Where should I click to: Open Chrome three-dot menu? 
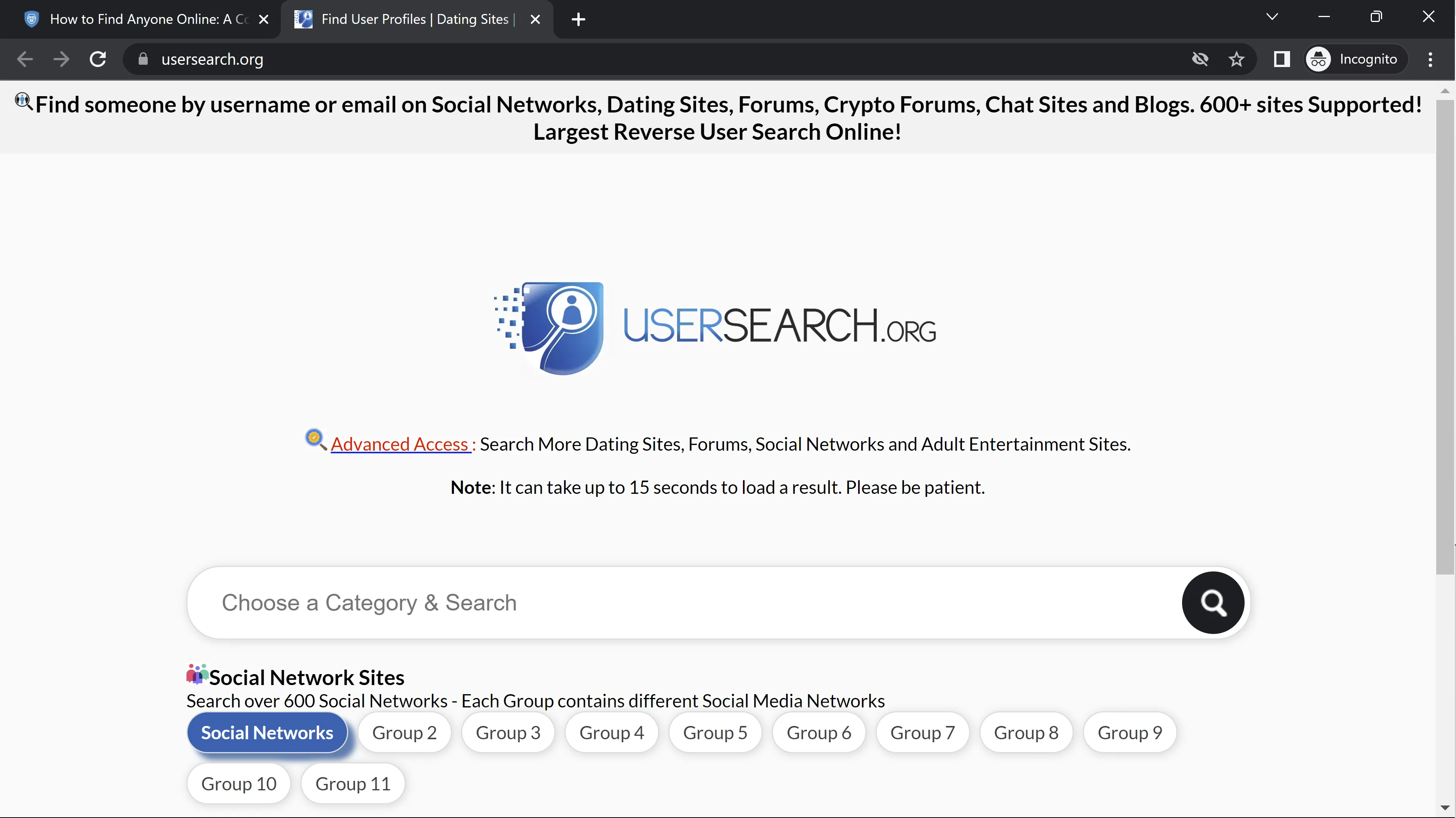1430,59
